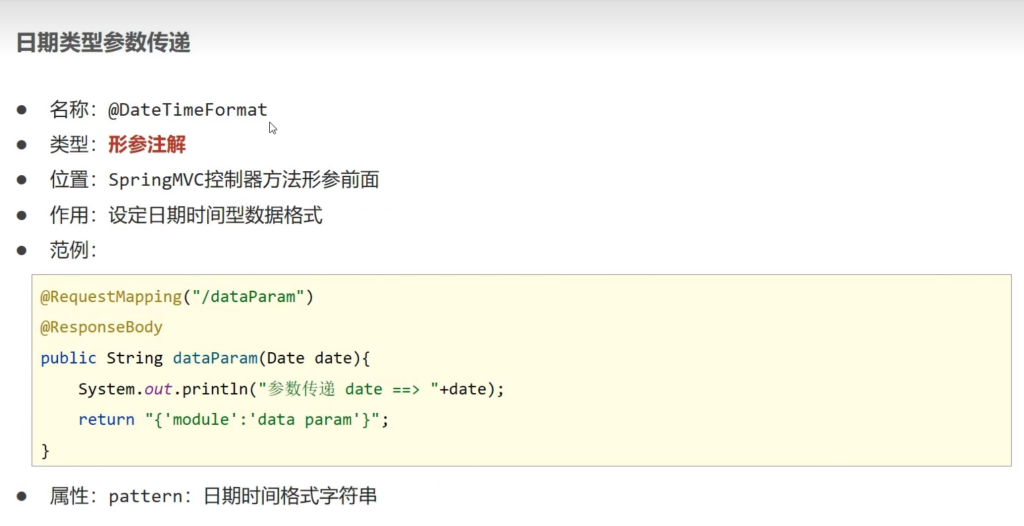Click the @ResponseBody annotation line
Screen dimensions: 1024x526
pyautogui.click(x=101, y=327)
